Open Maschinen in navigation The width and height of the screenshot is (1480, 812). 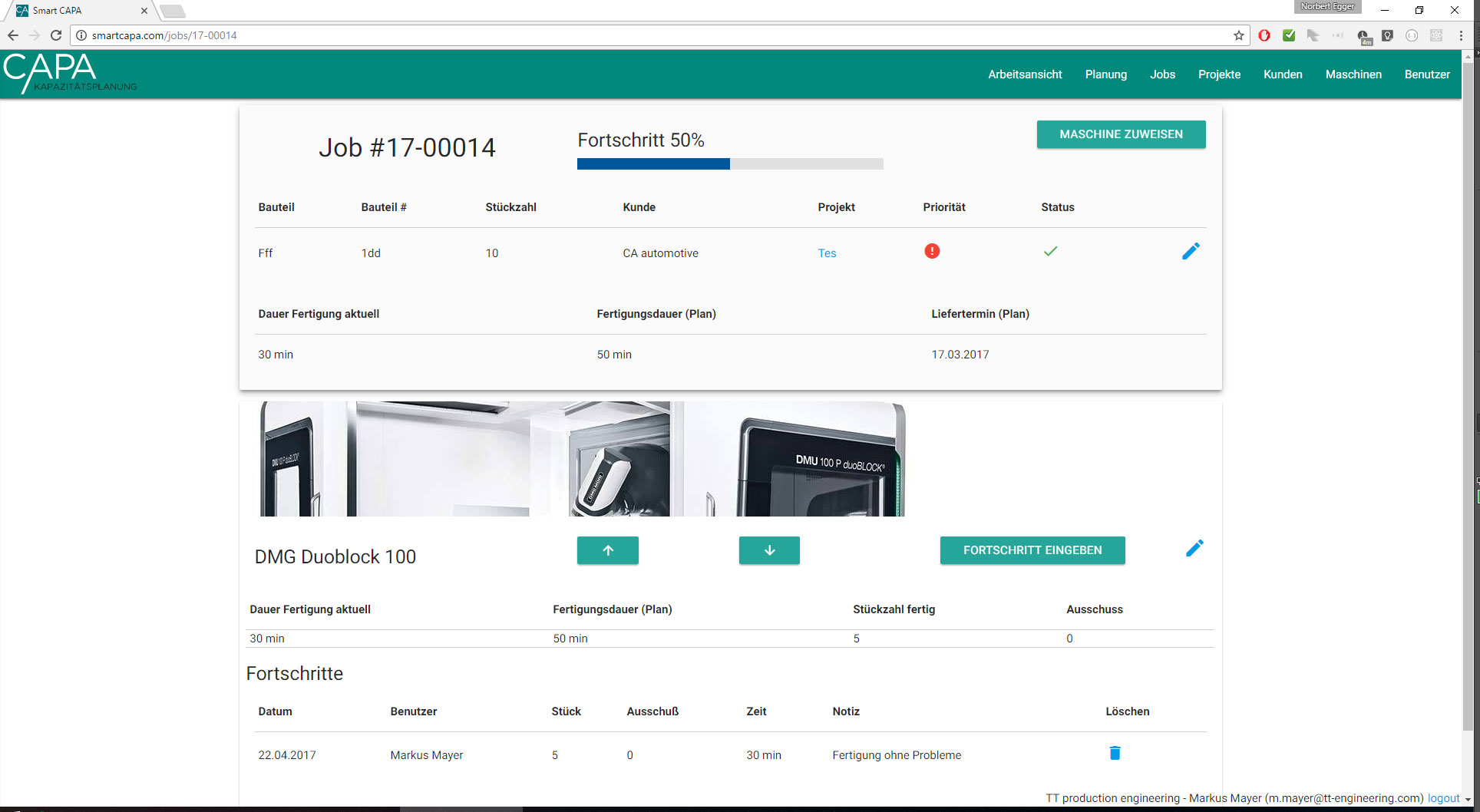coord(1353,74)
